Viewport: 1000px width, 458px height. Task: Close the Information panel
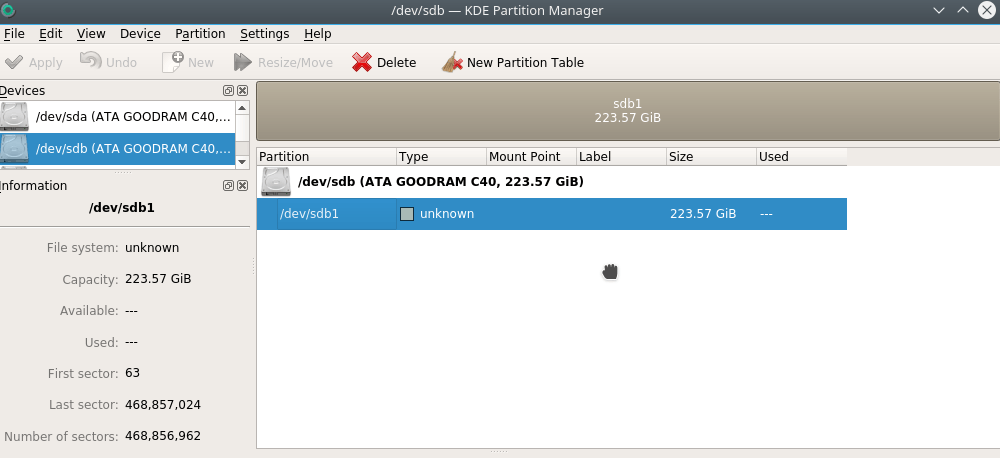point(242,186)
